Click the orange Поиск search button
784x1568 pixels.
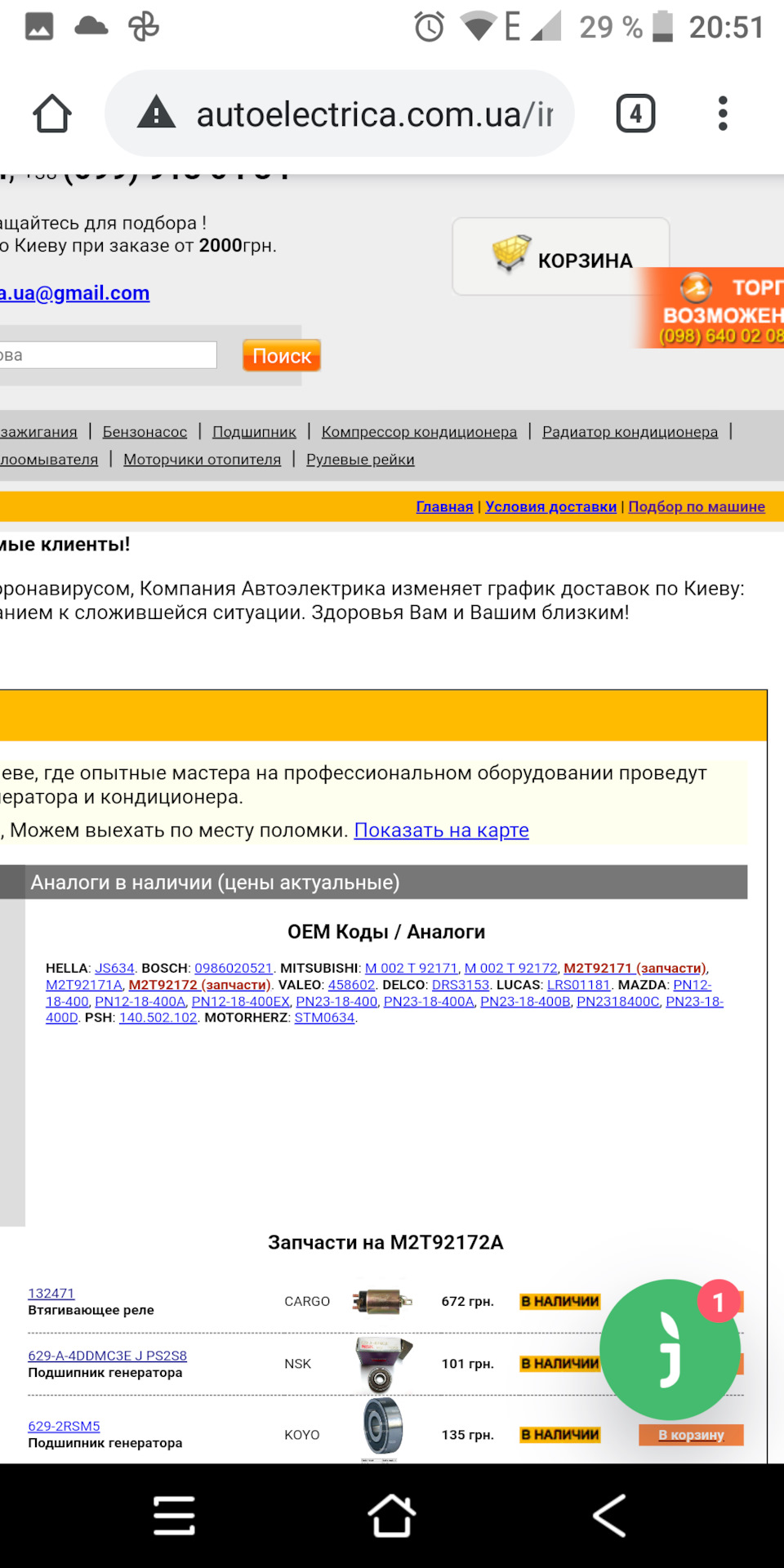coord(282,355)
